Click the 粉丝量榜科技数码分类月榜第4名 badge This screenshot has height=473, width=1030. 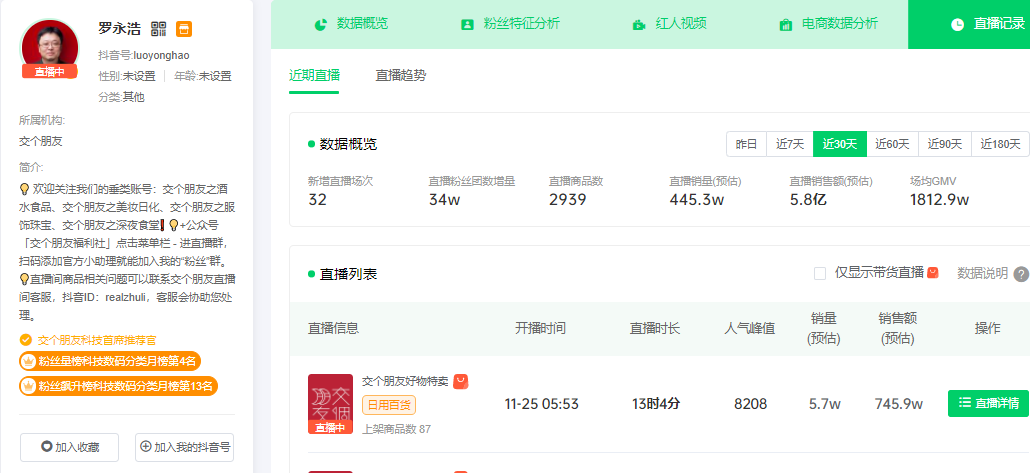click(x=109, y=361)
